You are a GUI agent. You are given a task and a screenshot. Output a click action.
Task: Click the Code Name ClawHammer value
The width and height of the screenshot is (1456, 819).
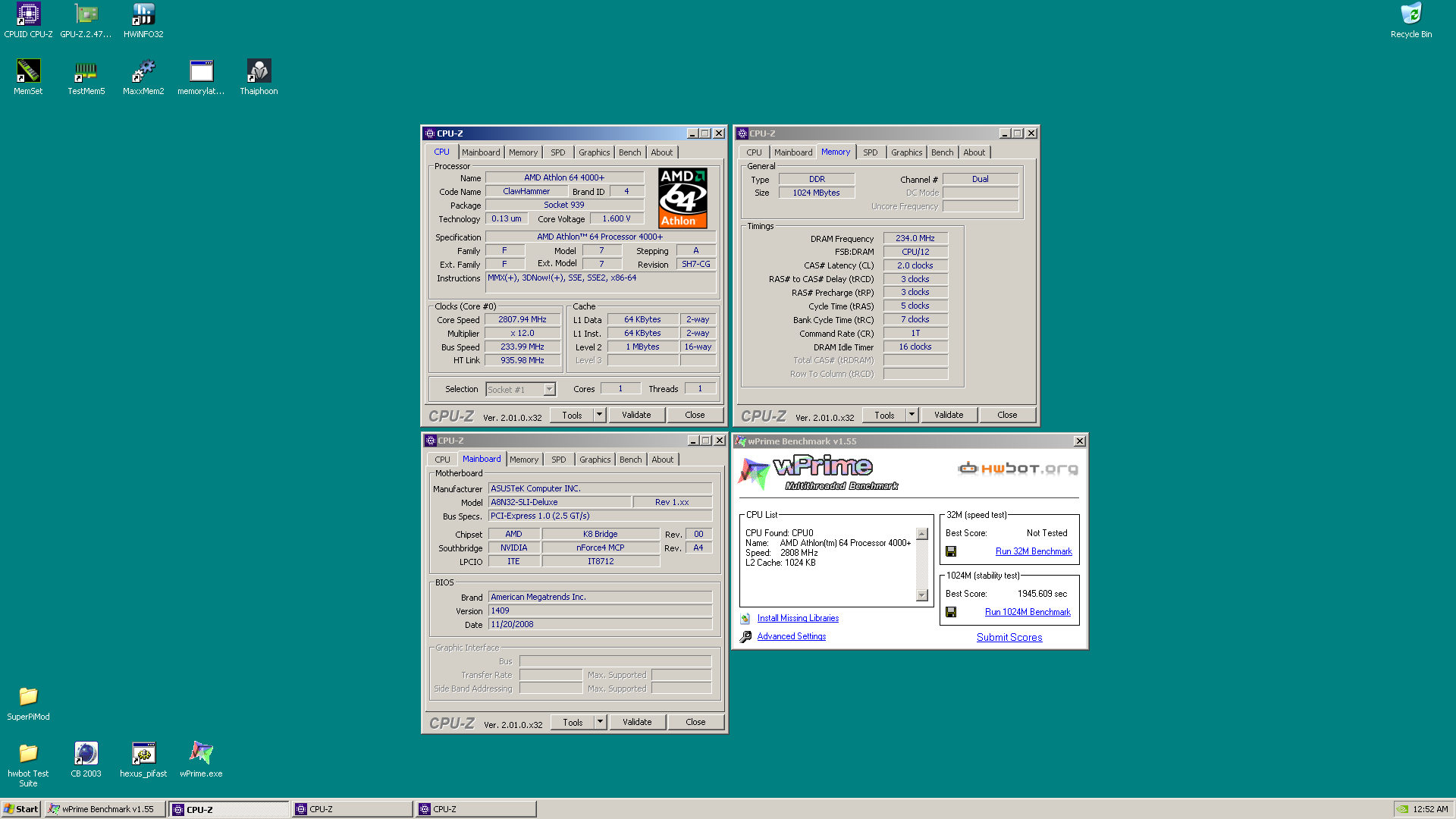pos(526,191)
